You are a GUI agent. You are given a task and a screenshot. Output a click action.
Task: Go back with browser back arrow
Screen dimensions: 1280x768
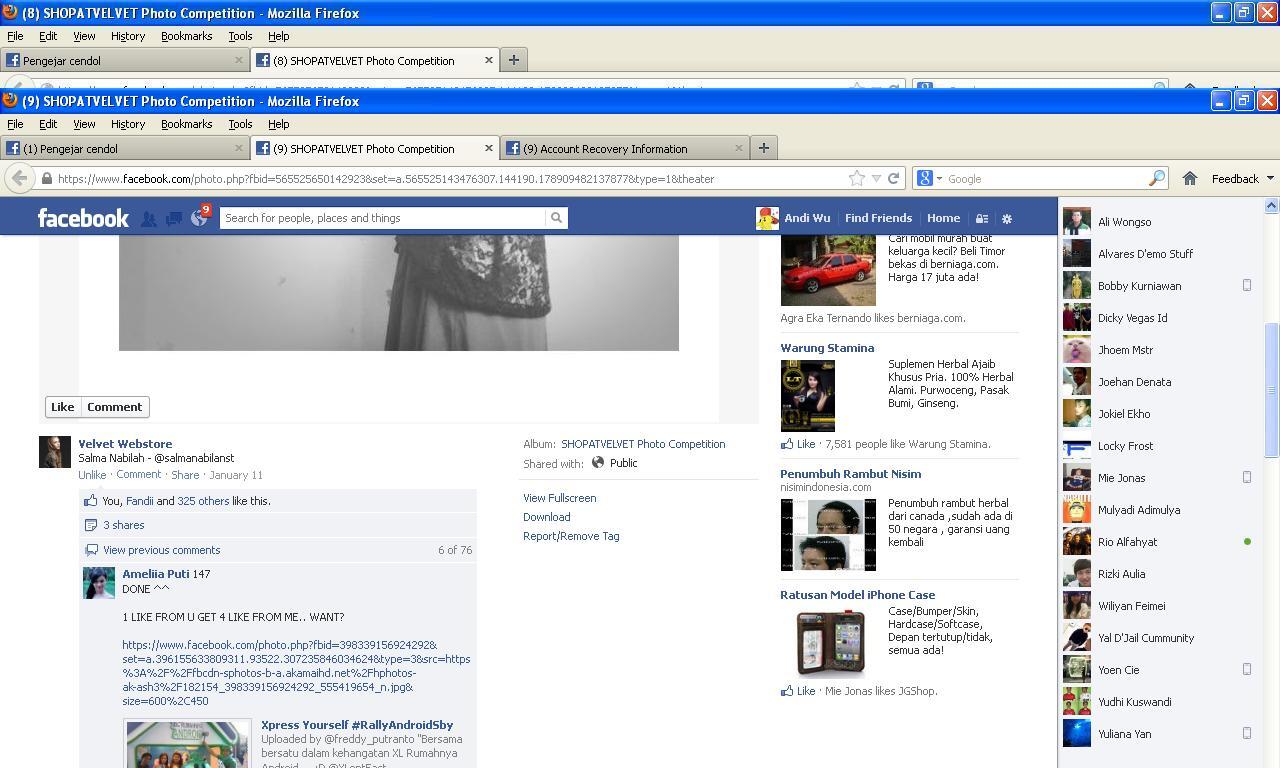(19, 178)
